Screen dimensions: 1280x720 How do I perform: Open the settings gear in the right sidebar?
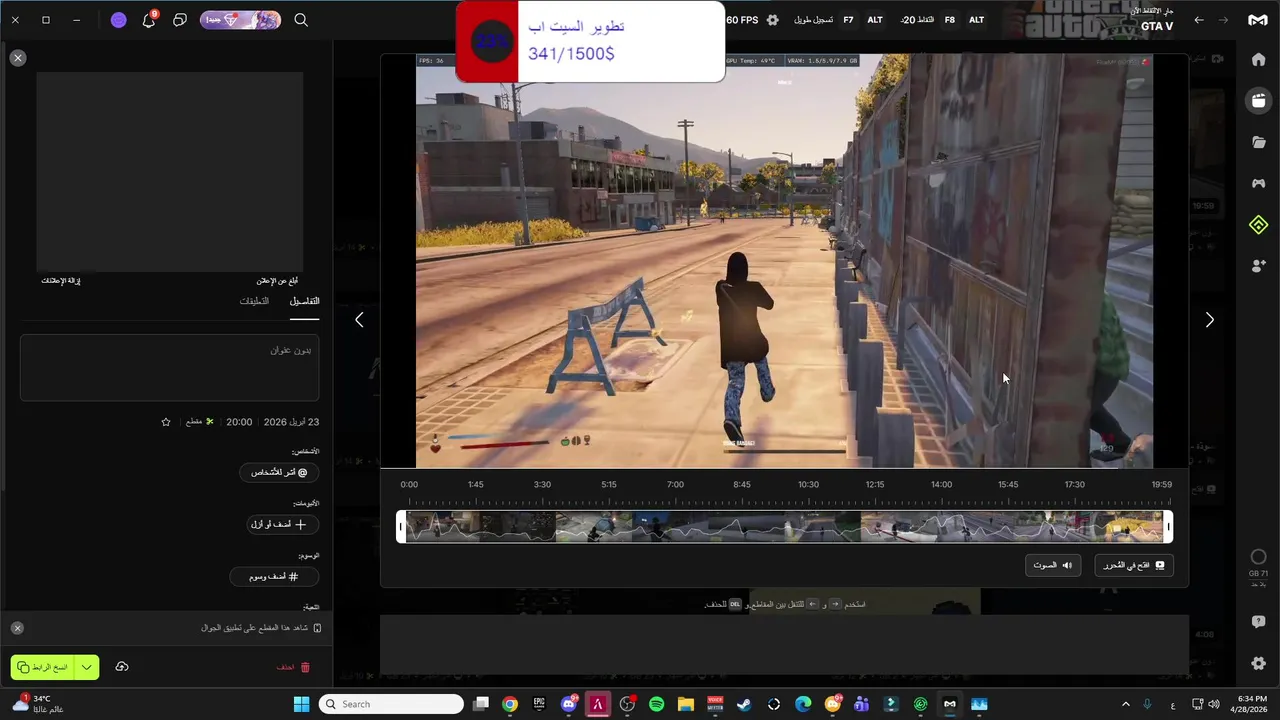click(1258, 663)
